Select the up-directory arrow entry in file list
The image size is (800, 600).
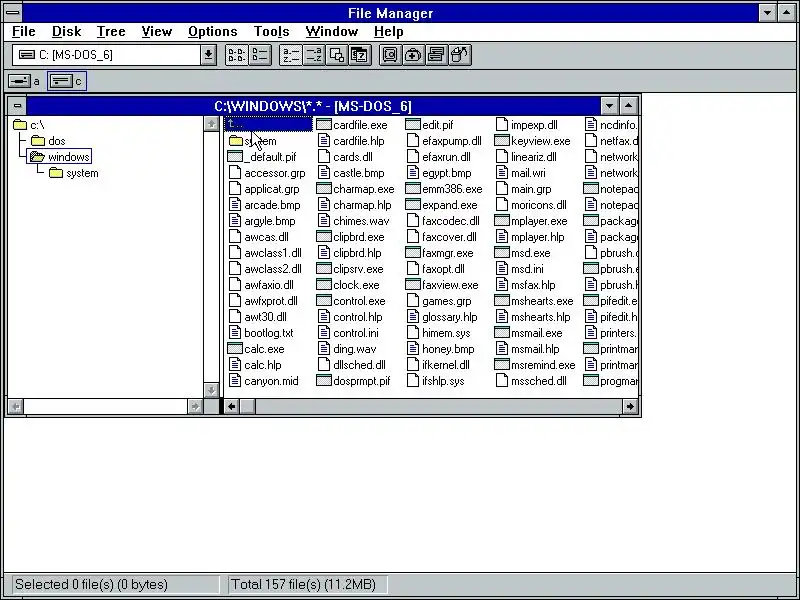[x=268, y=124]
